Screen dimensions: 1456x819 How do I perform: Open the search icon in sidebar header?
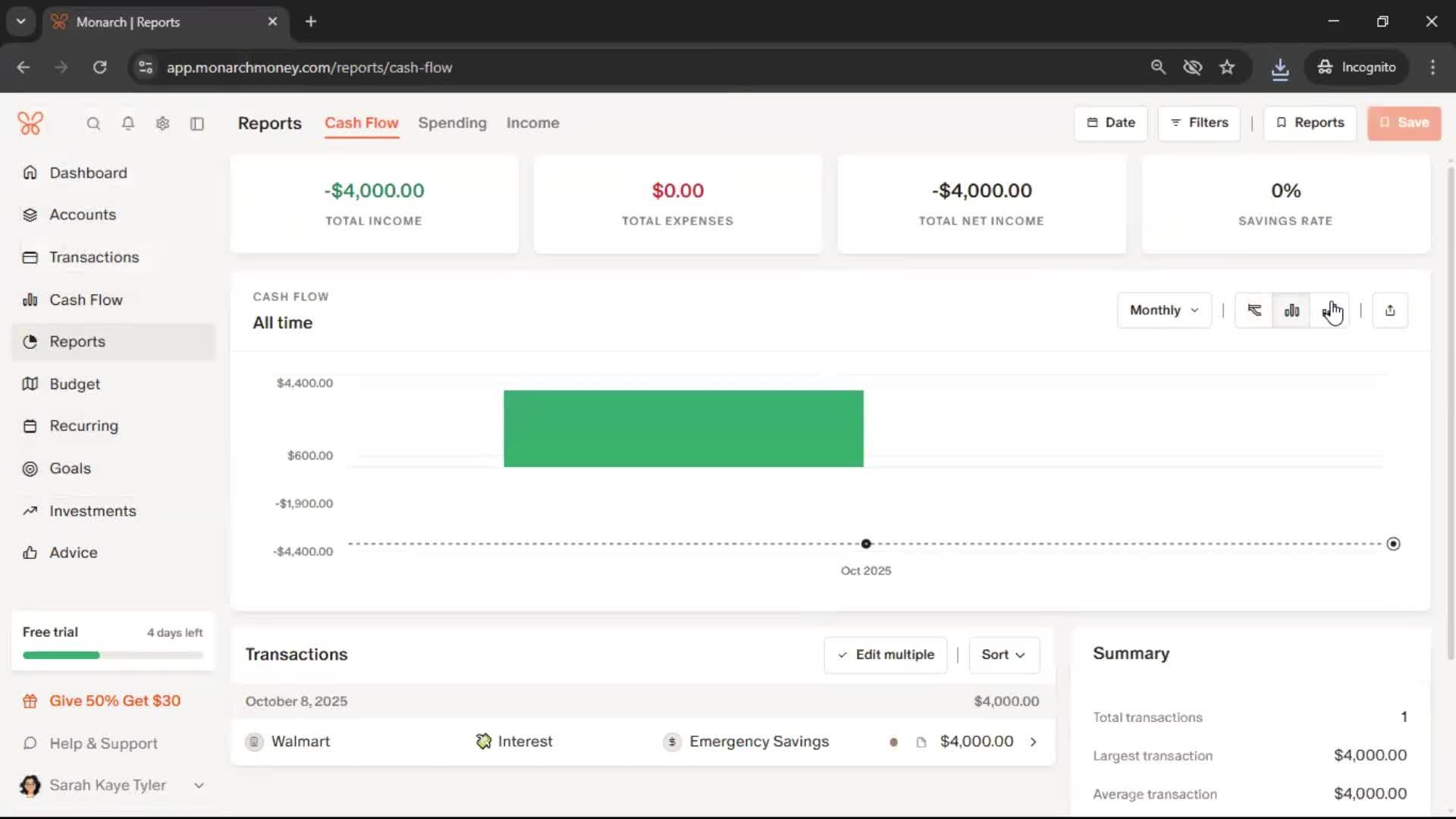(x=93, y=124)
